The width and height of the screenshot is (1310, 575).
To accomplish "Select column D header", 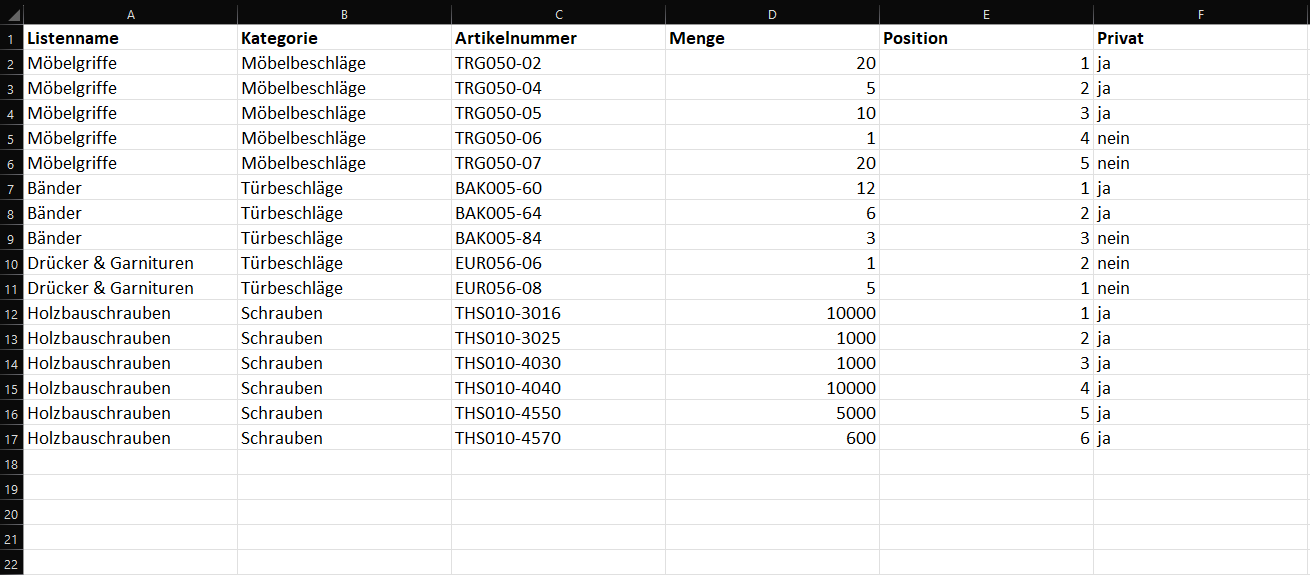I will pos(772,14).
